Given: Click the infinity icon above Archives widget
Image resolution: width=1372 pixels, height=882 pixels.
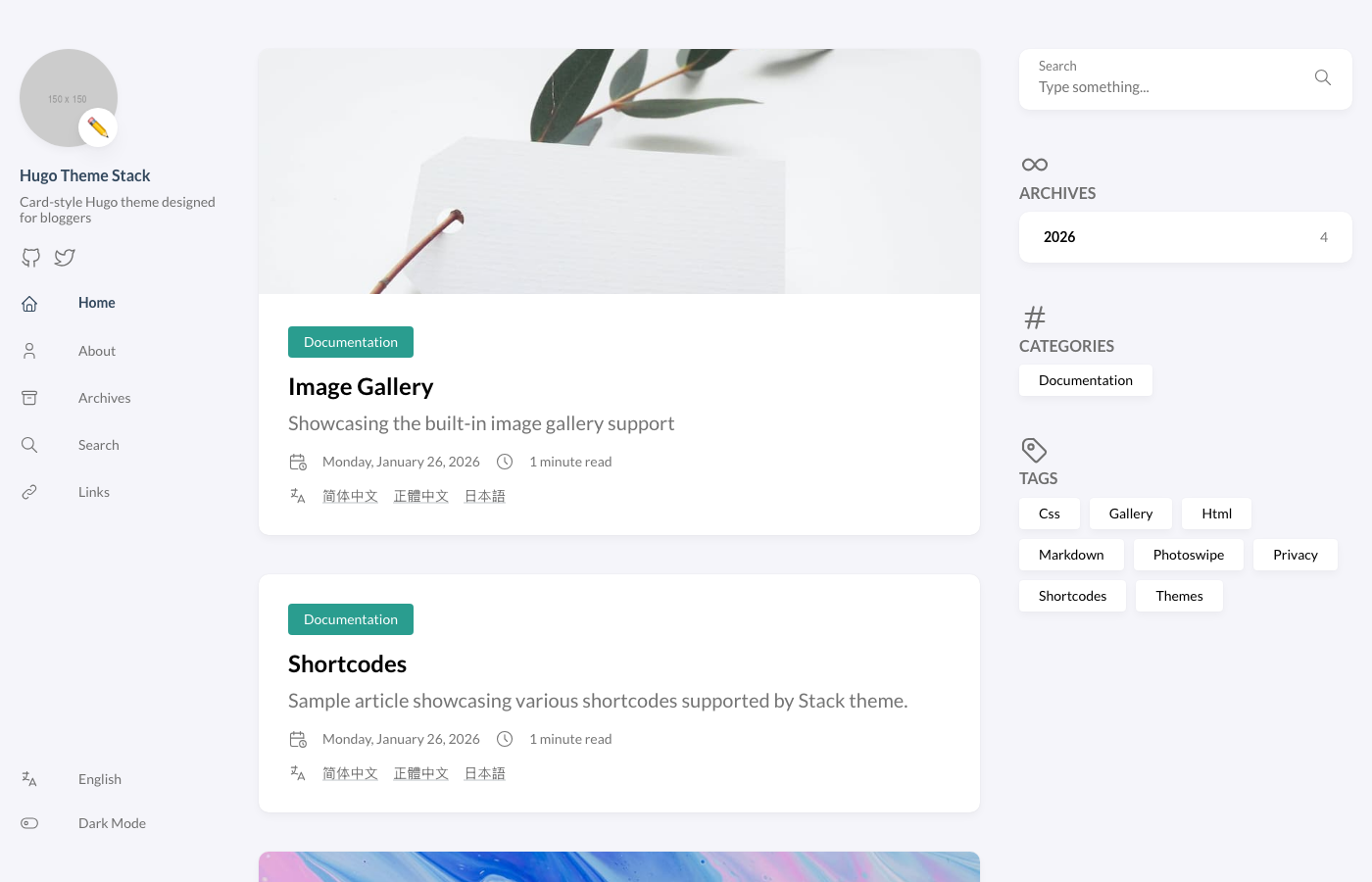Looking at the screenshot, I should [1034, 165].
